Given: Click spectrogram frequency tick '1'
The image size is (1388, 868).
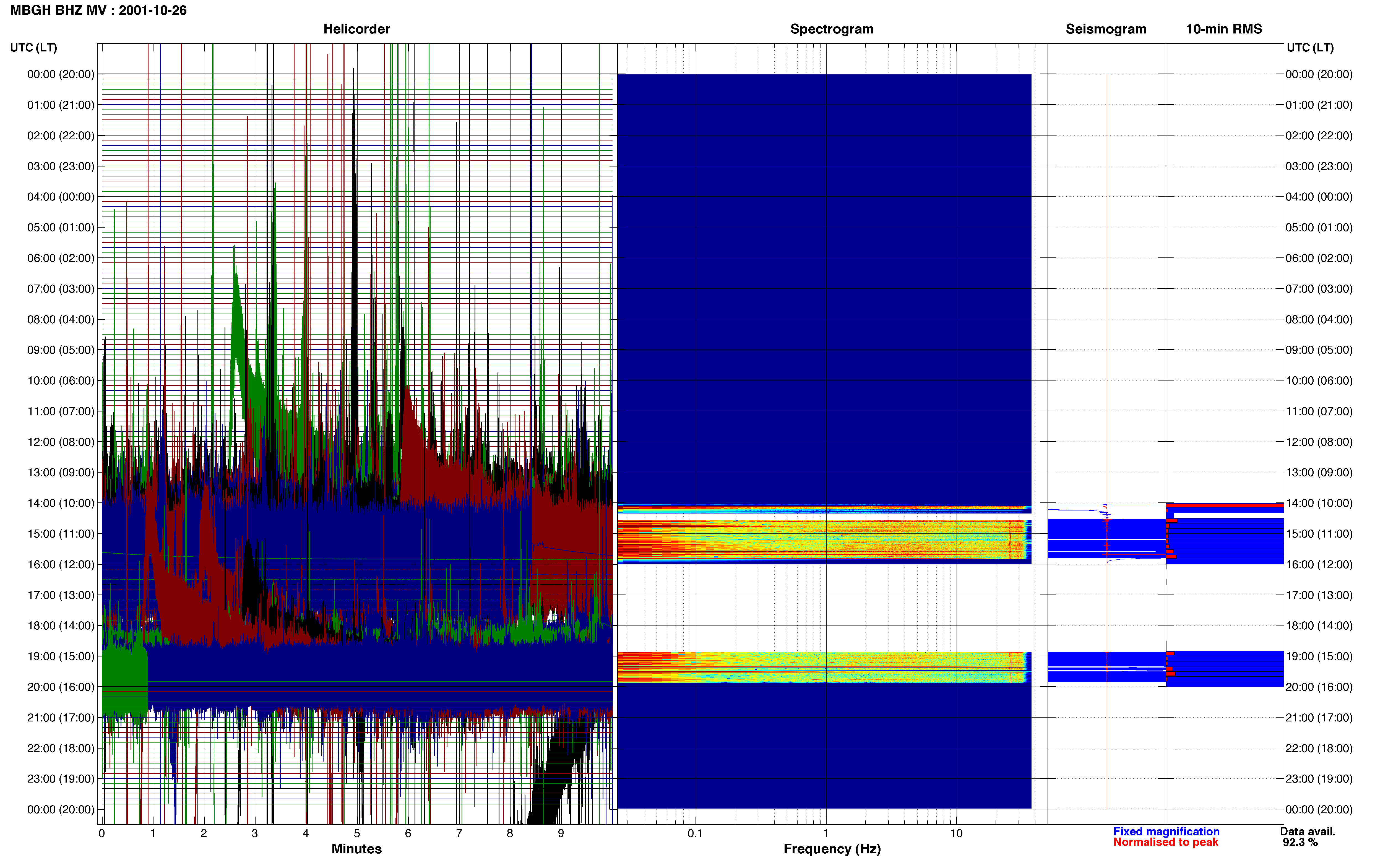Looking at the screenshot, I should [x=826, y=833].
